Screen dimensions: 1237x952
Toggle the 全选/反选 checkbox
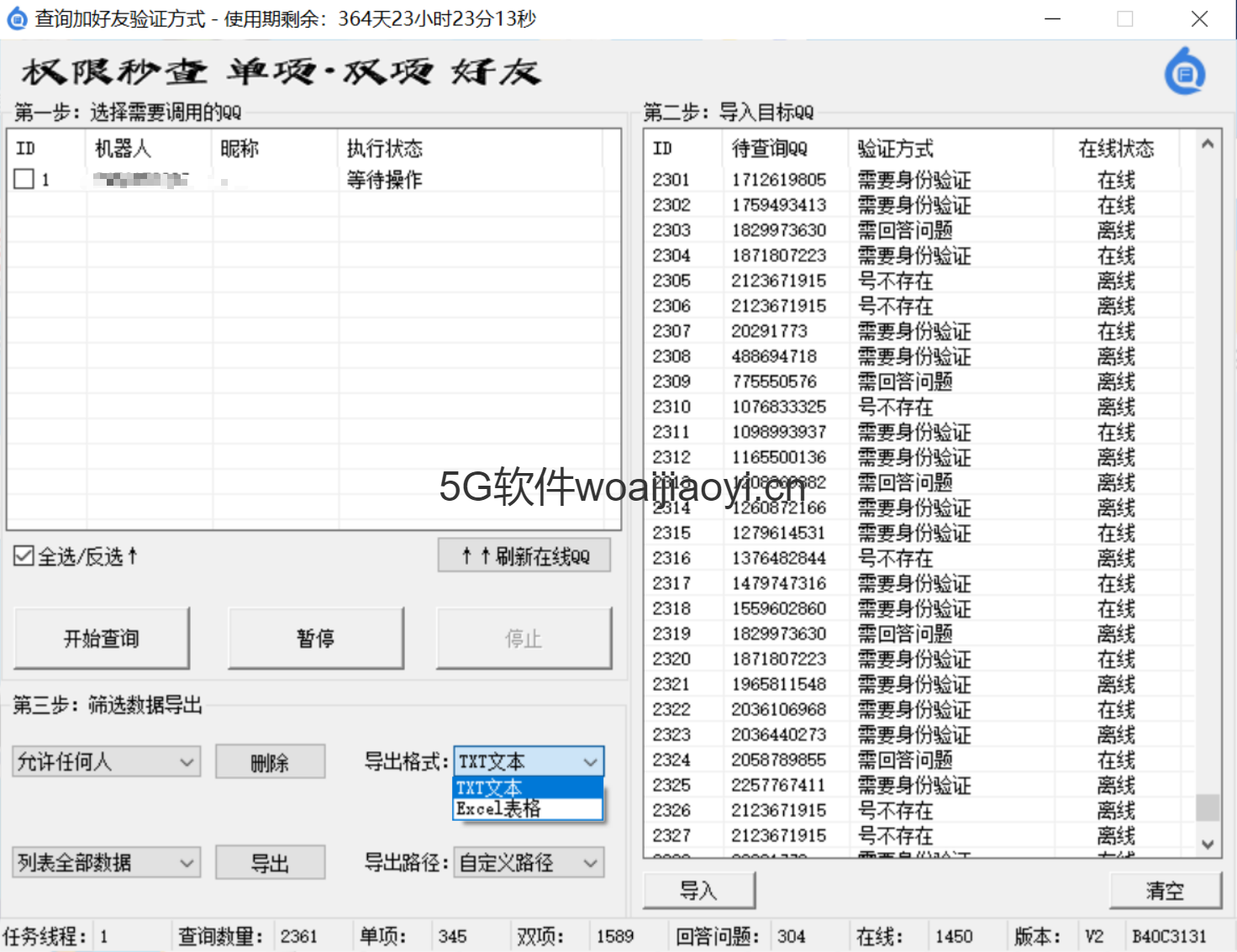point(24,555)
